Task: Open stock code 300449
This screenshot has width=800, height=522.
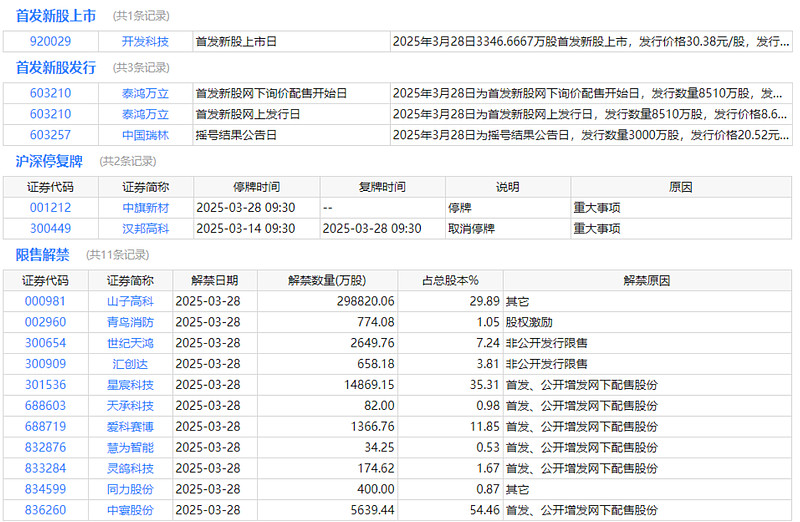Action: point(51,229)
